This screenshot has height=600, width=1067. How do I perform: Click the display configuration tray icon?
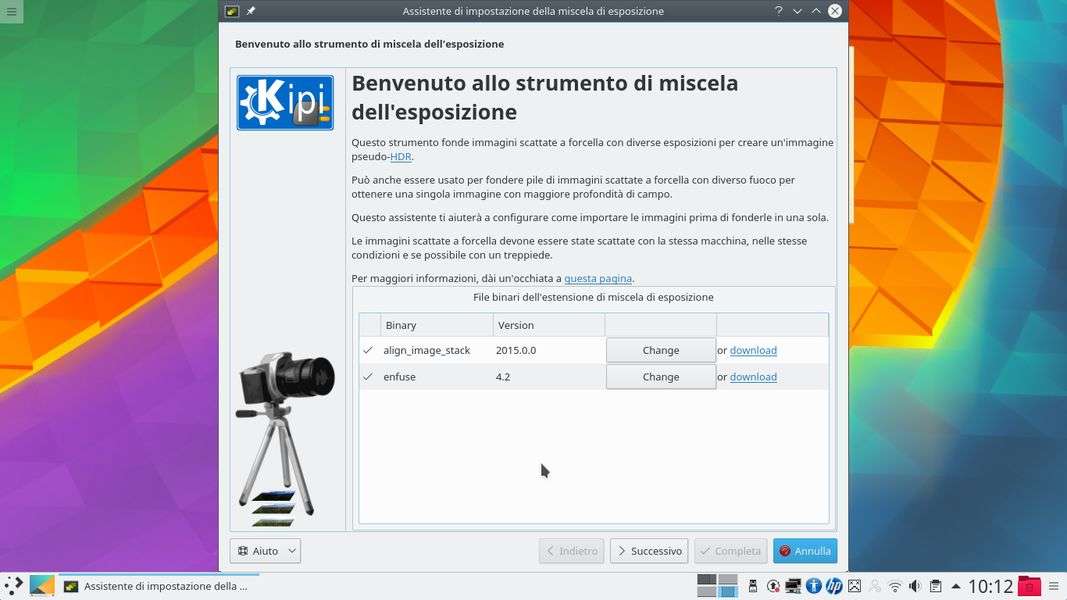[793, 586]
